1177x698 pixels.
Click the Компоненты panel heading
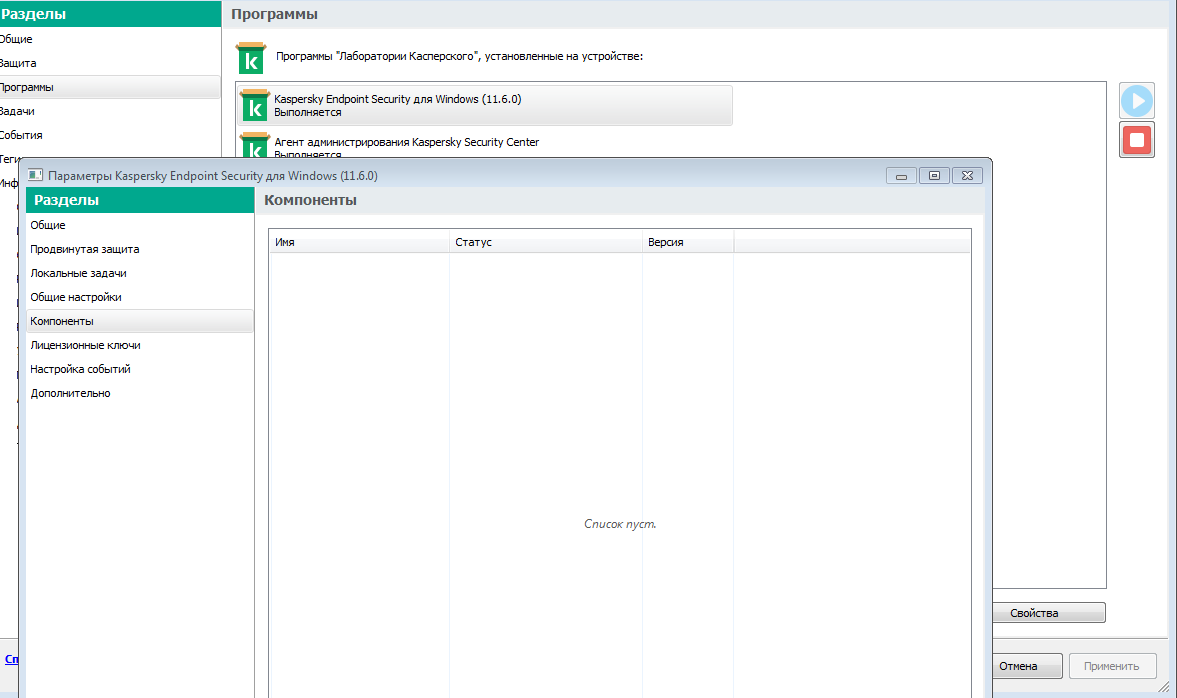coord(310,200)
